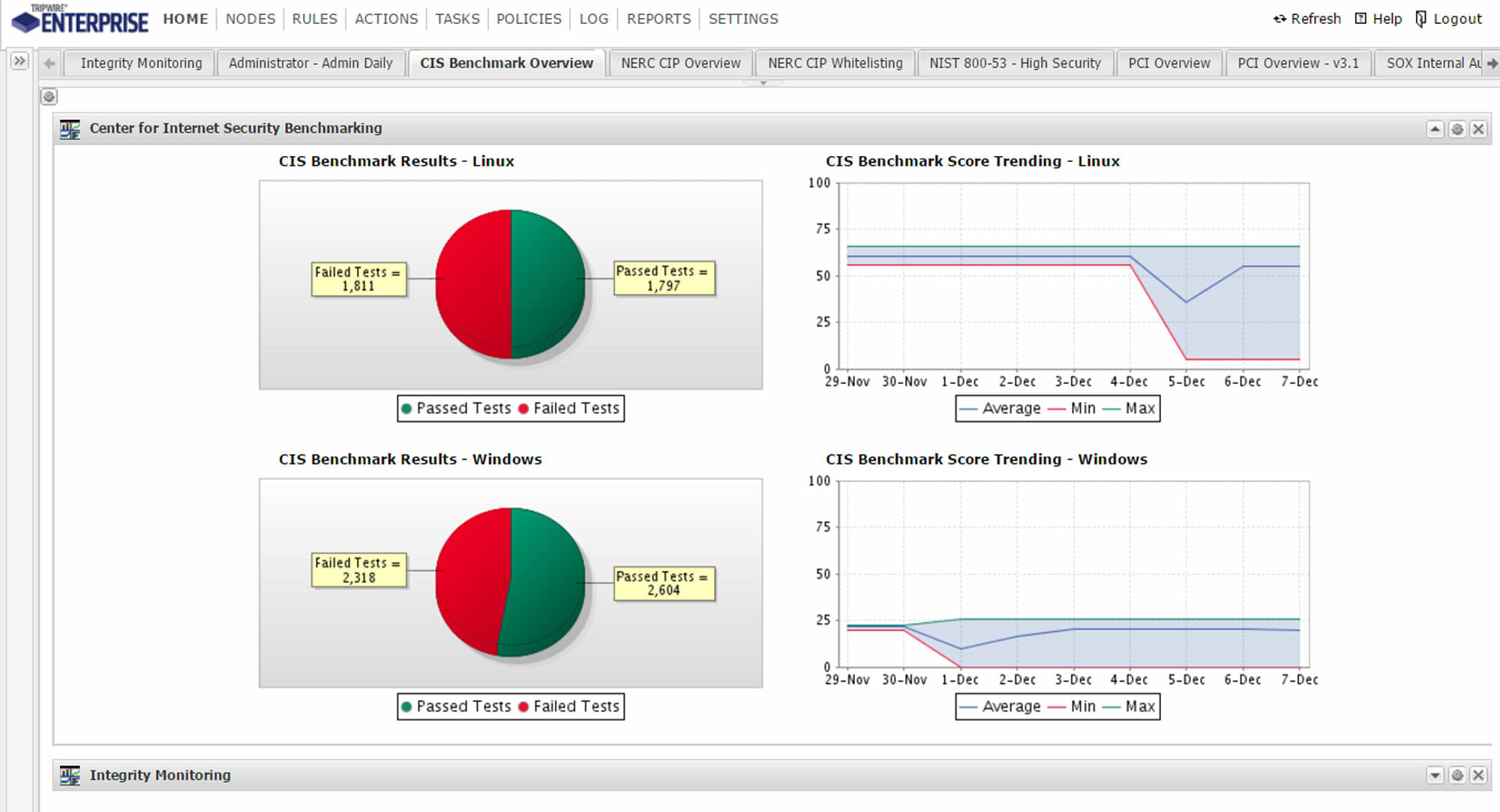Viewport: 1500px width, 812px height.
Task: Click the Integrity Monitoring widget icon
Action: (69, 775)
